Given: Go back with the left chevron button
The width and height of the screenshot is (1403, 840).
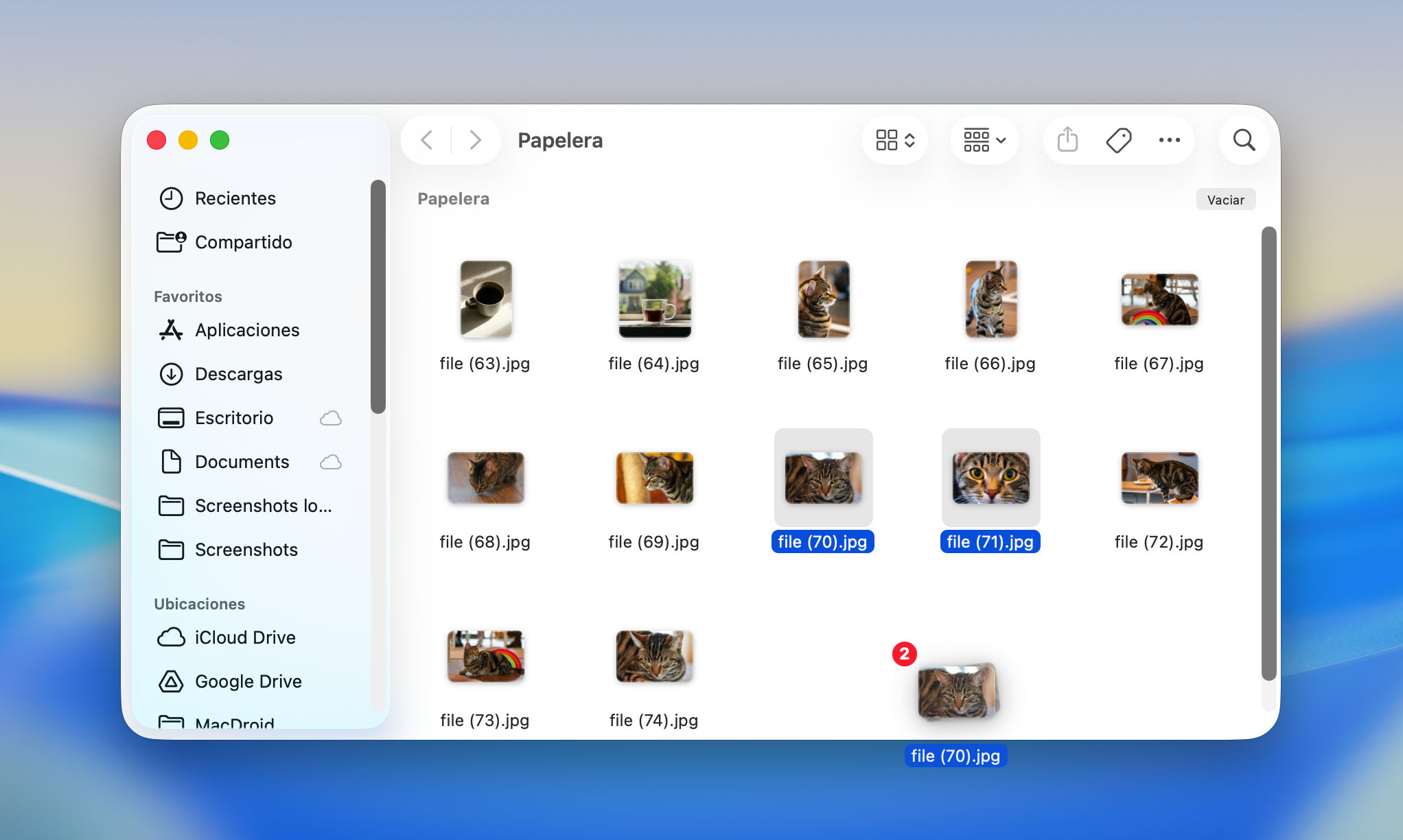Looking at the screenshot, I should tap(427, 140).
